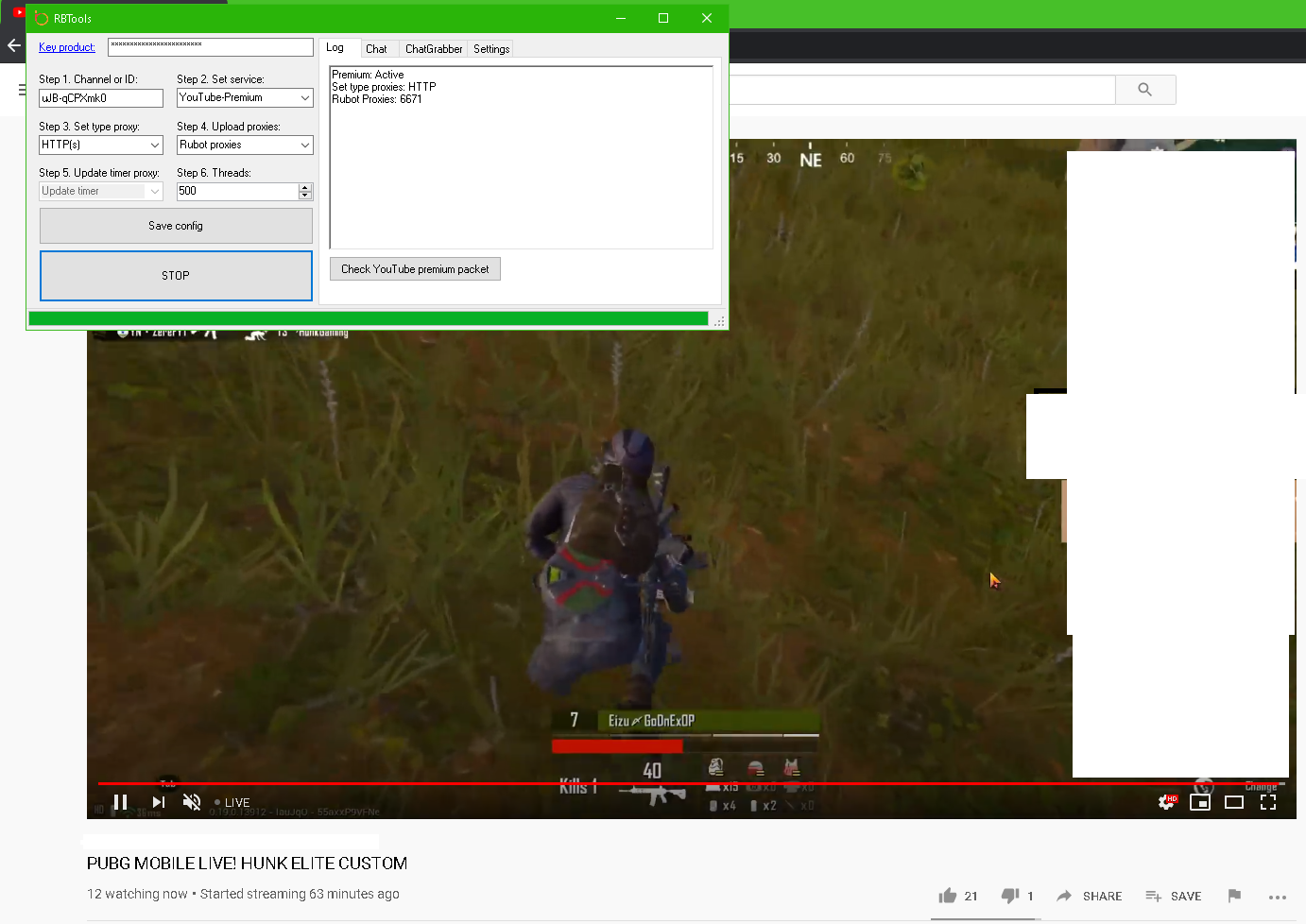The width and height of the screenshot is (1306, 924).
Task: Click the Channel or ID input field
Action: (x=101, y=98)
